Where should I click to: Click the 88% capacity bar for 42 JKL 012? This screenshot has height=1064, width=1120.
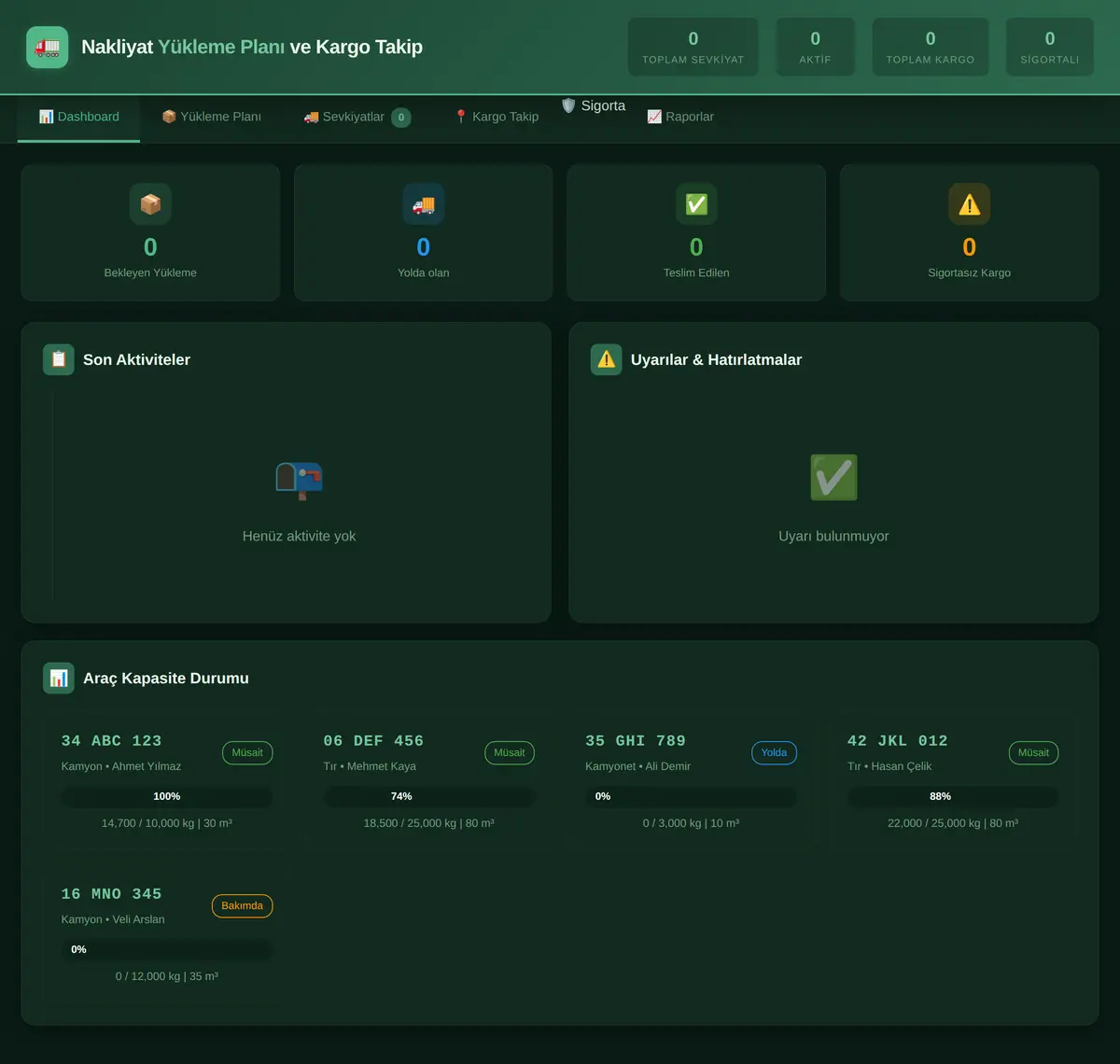(x=953, y=796)
